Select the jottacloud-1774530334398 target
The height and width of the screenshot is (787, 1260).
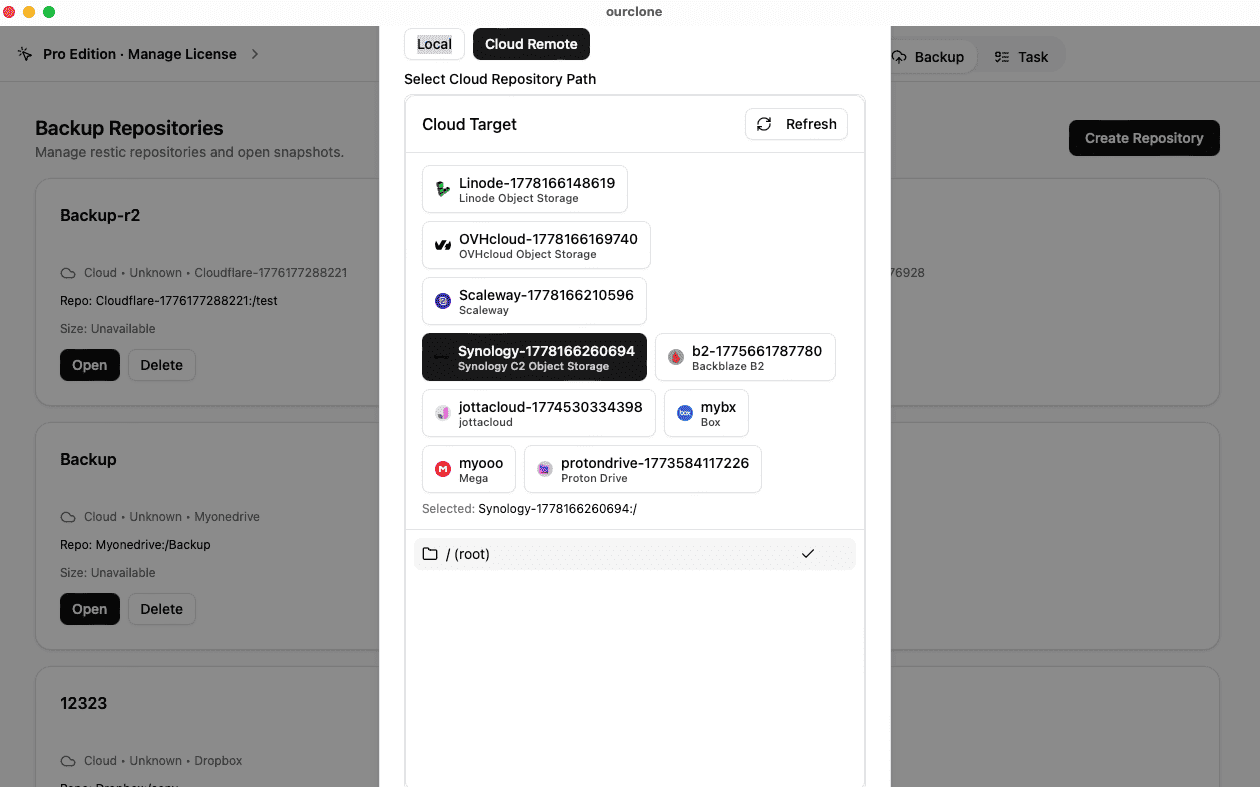pyautogui.click(x=539, y=413)
